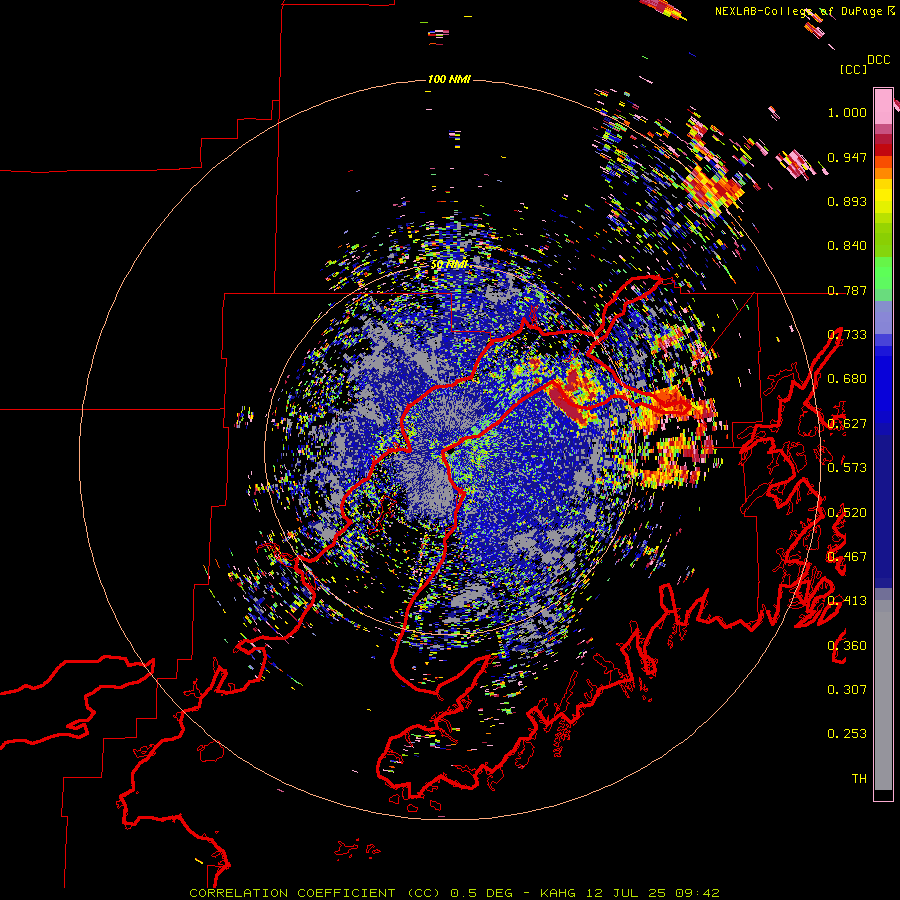Select the 0.840 legend value
The width and height of the screenshot is (900, 900).
pyautogui.click(x=847, y=246)
